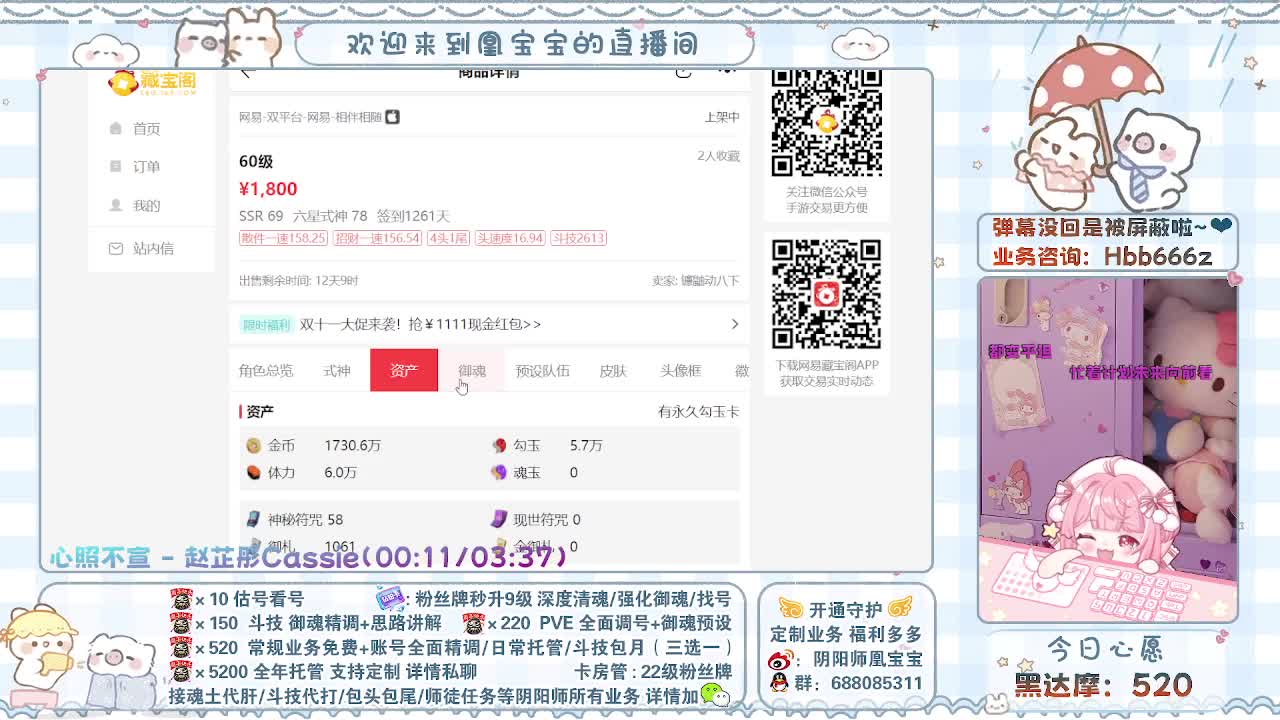
Task: Click the envelope icon beside 站内信
Action: [116, 248]
